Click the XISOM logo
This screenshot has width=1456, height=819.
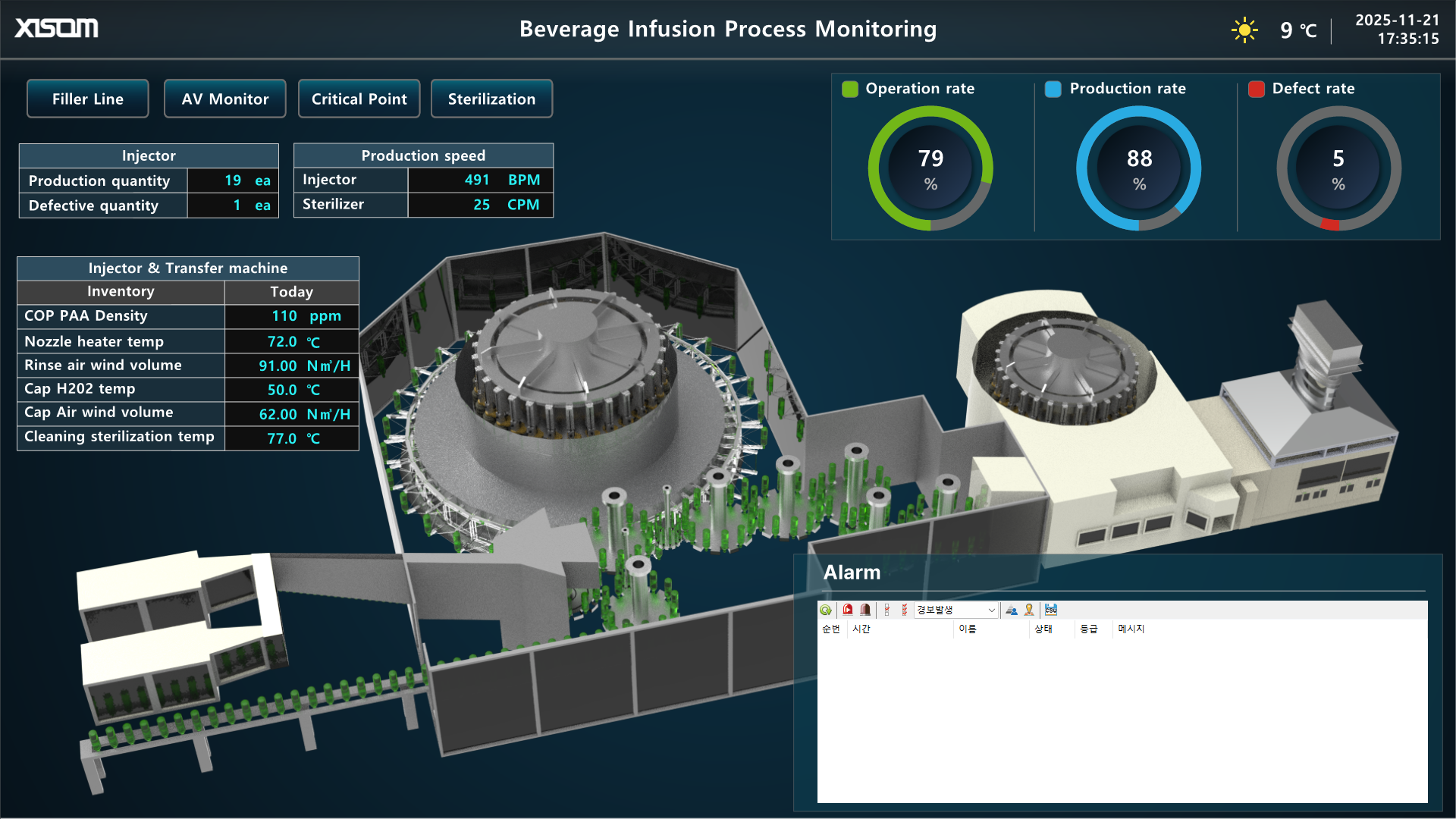pyautogui.click(x=57, y=28)
